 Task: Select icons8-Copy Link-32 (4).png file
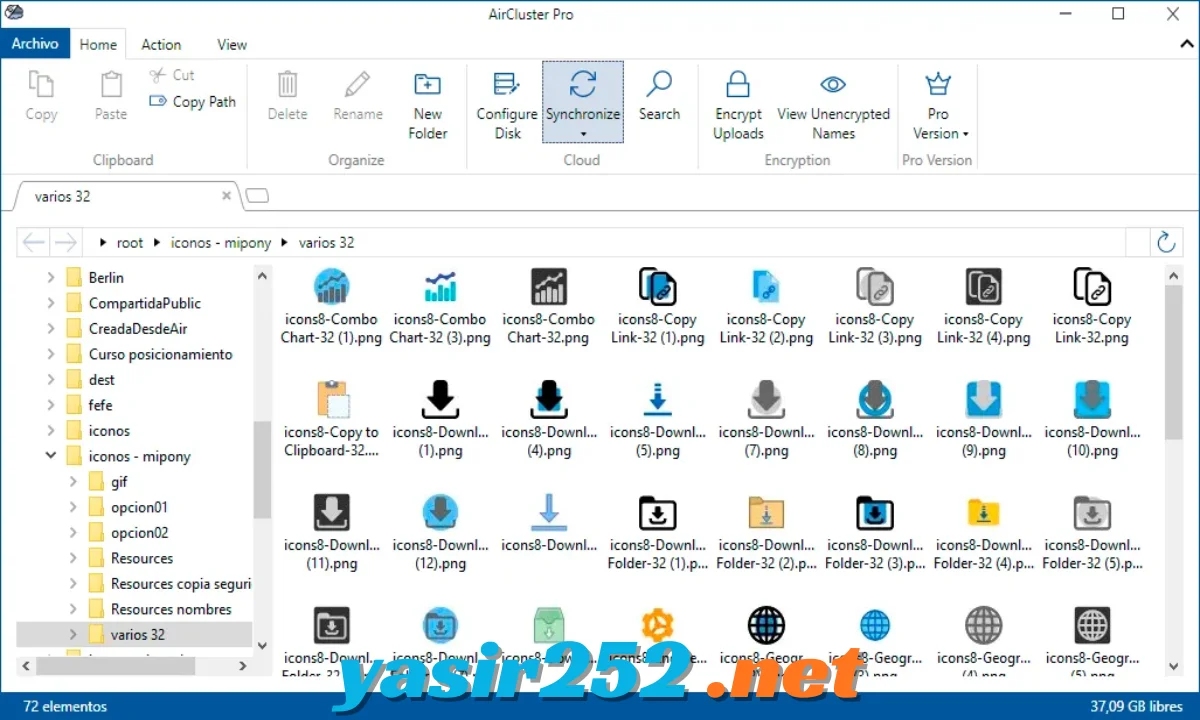pyautogui.click(x=983, y=307)
